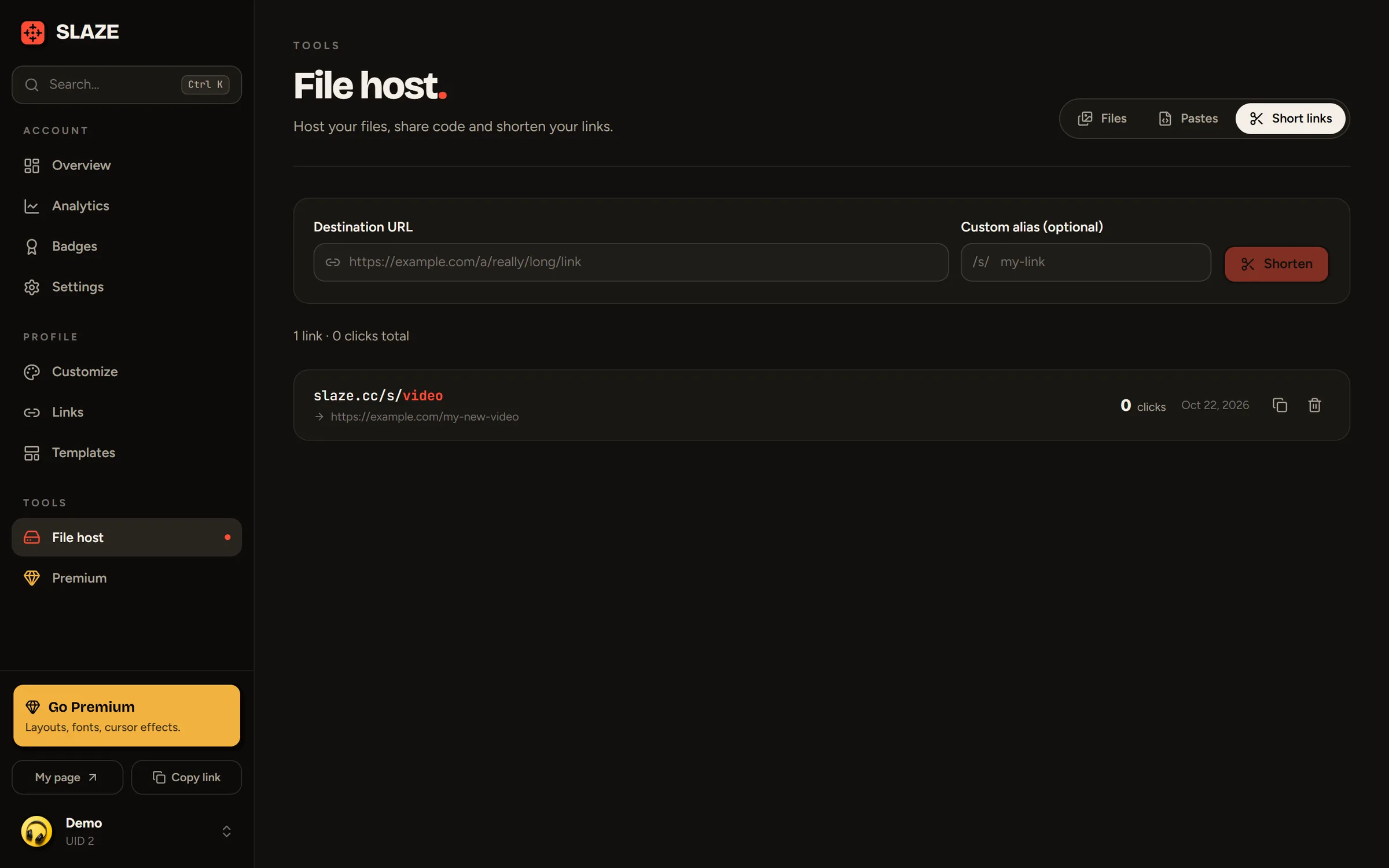Screen dimensions: 1389x868
Task: Go to Badges section
Action: [127, 247]
